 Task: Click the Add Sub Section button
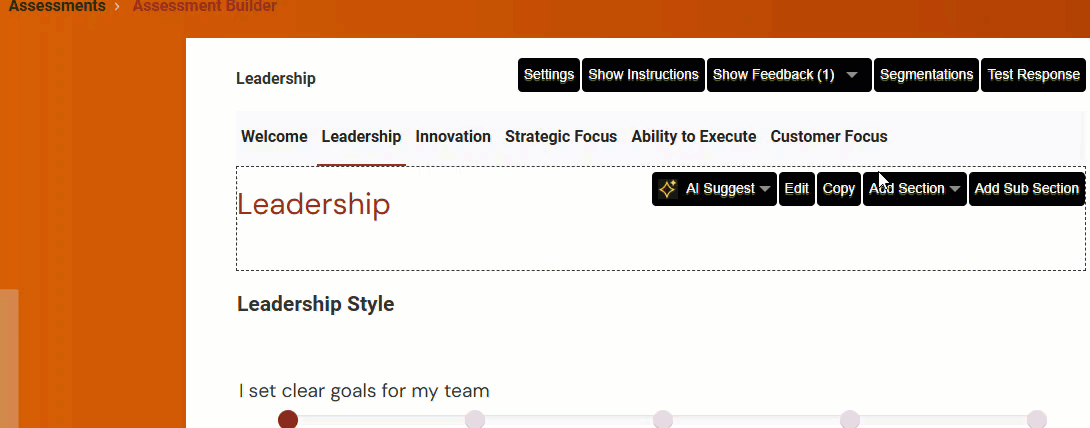pyautogui.click(x=1026, y=189)
